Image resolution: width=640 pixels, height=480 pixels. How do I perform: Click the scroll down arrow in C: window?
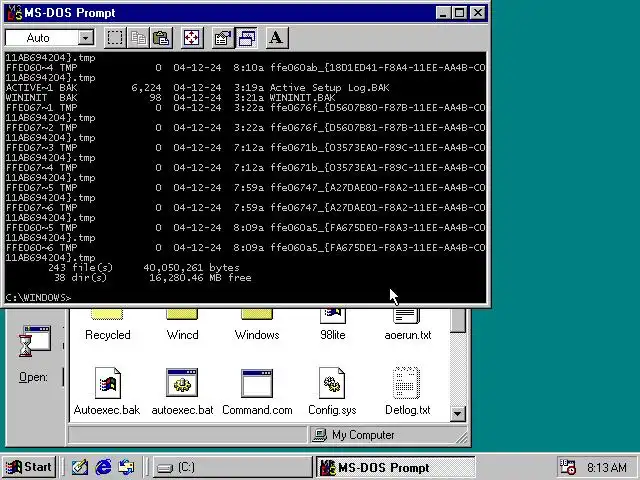pos(458,414)
